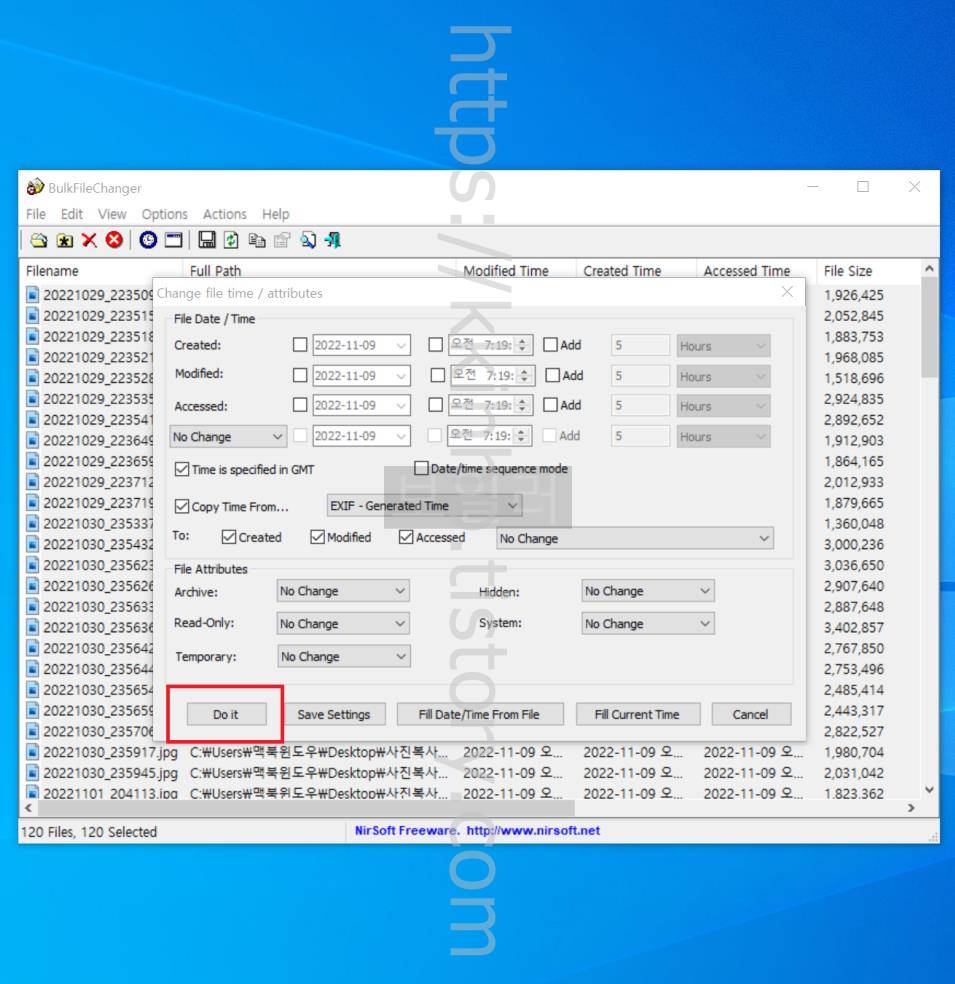Open the Created date picker dropdown
Screen dimensions: 955x984
pyautogui.click(x=401, y=345)
